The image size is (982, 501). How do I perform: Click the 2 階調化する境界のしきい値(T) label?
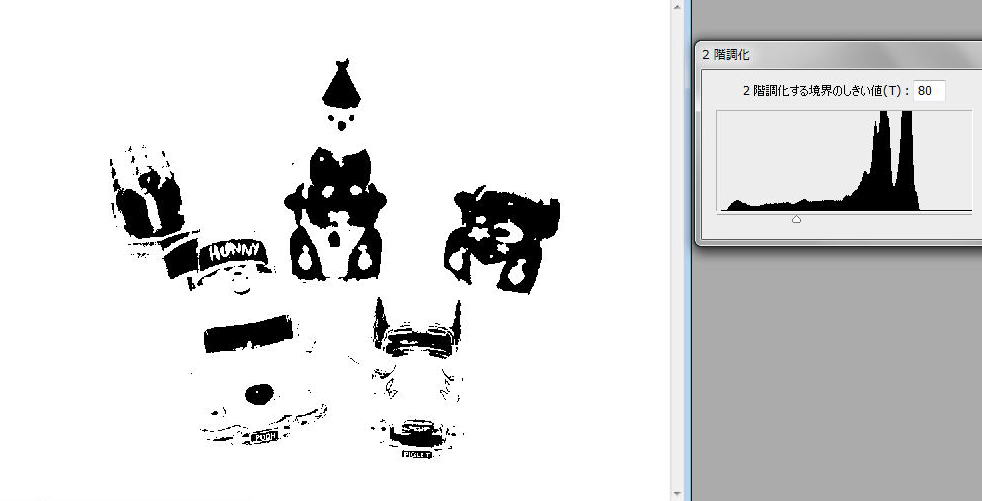pos(826,91)
